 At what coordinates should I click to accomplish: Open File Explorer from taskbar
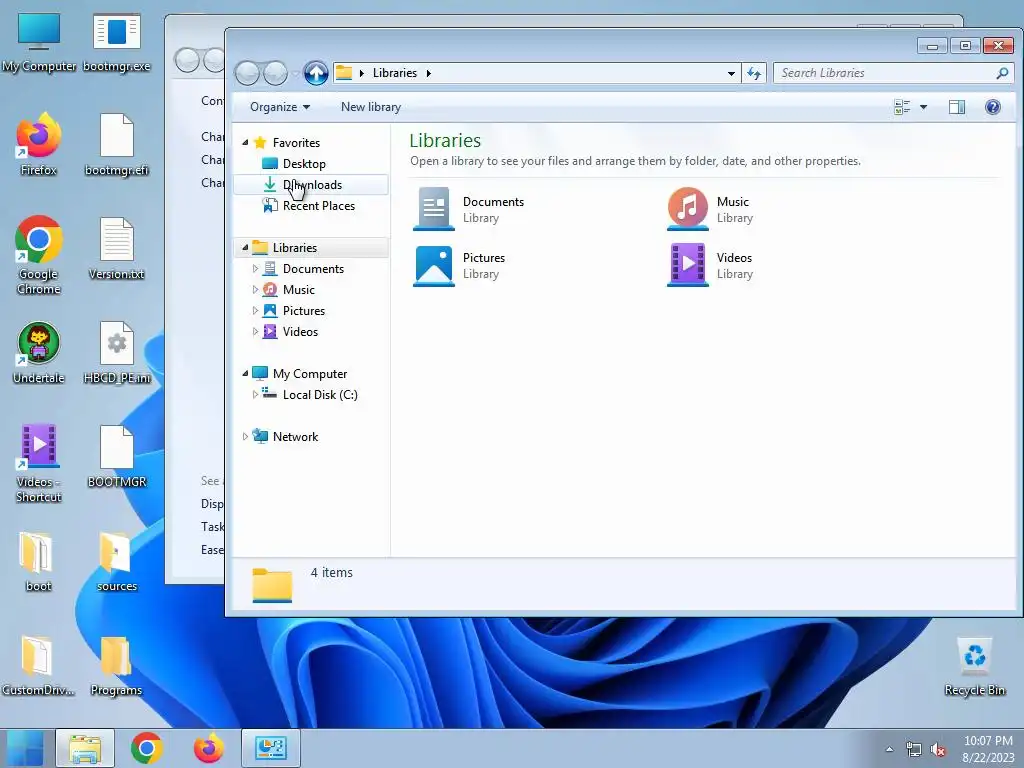(x=85, y=748)
